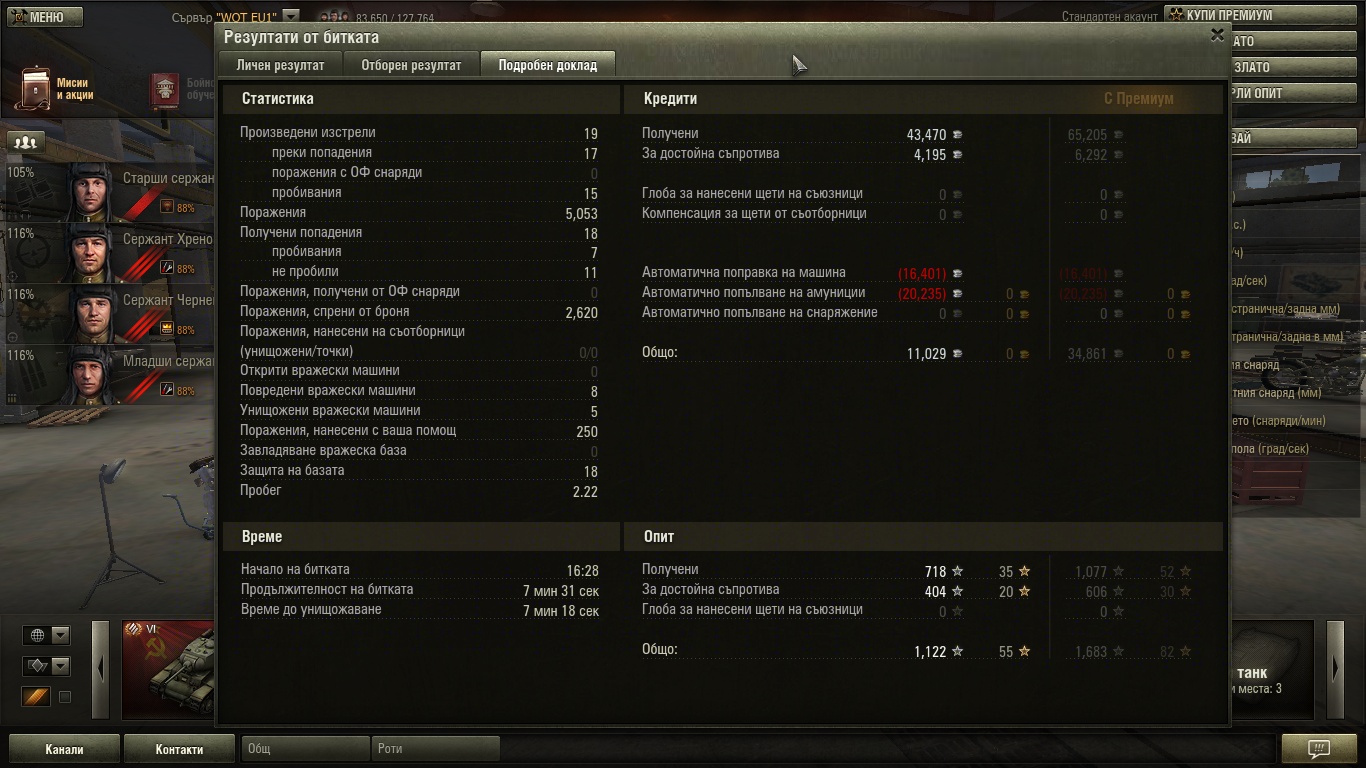Image resolution: width=1366 pixels, height=768 pixels.
Task: Click the orange striped tank filter icon
Action: point(37,697)
